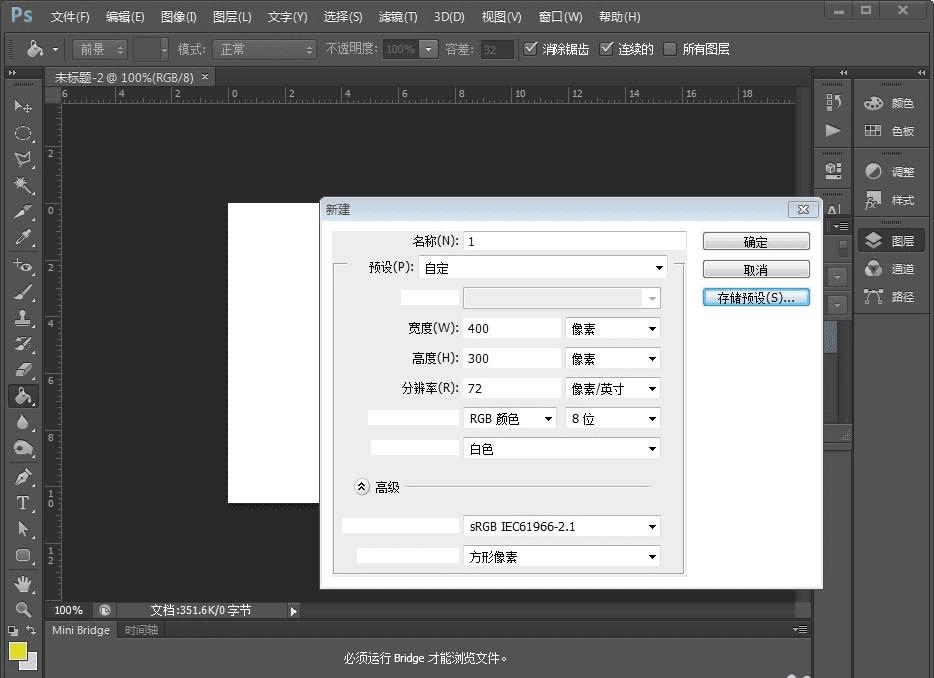Switch to the 时间轴 timeline tab

tap(140, 630)
